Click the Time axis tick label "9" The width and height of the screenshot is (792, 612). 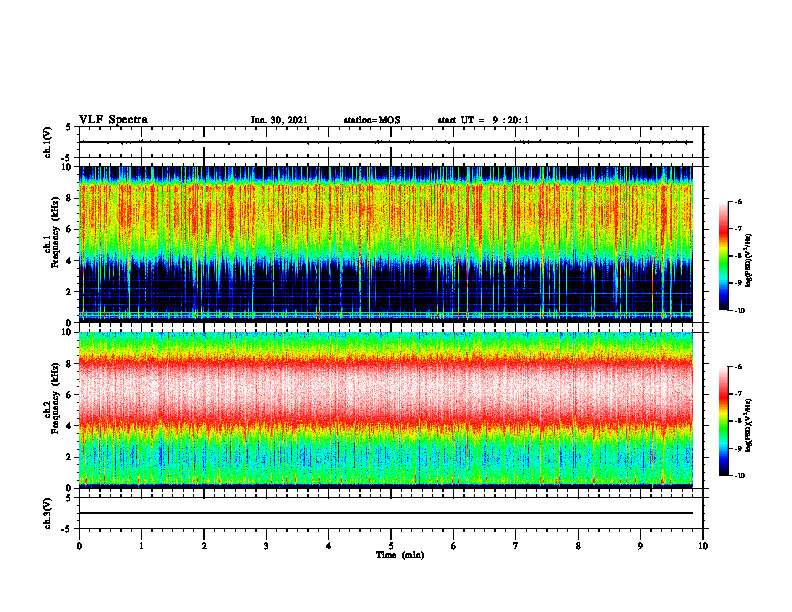[640, 546]
